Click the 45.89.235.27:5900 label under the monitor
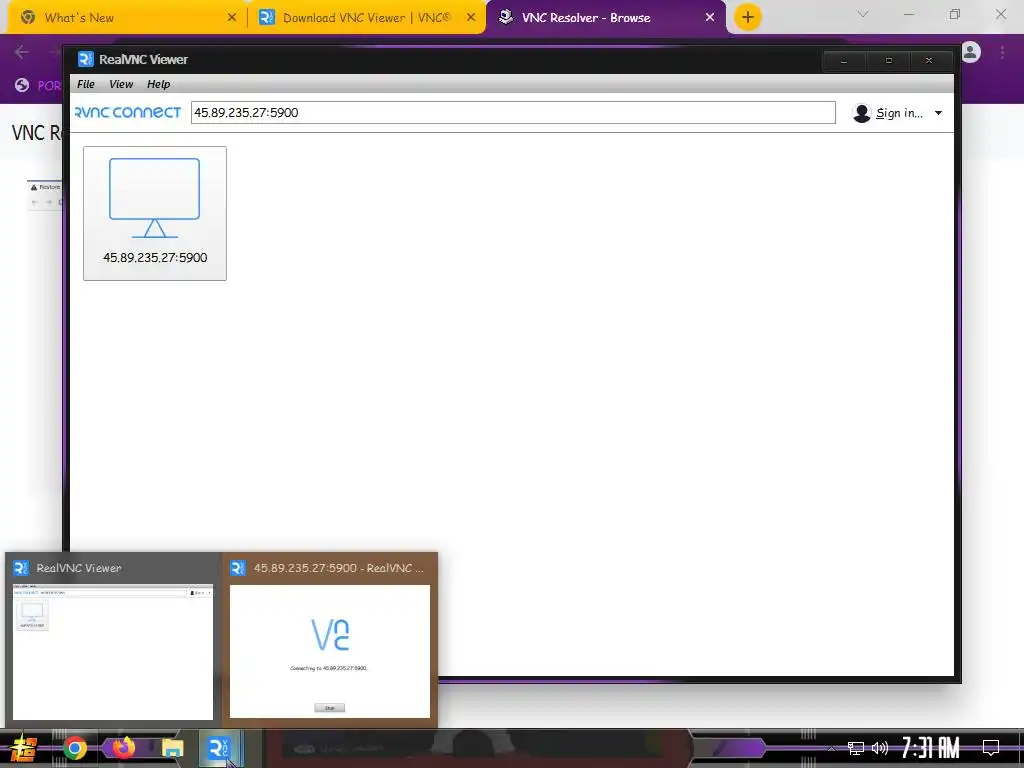The height and width of the screenshot is (768, 1024). tap(155, 257)
